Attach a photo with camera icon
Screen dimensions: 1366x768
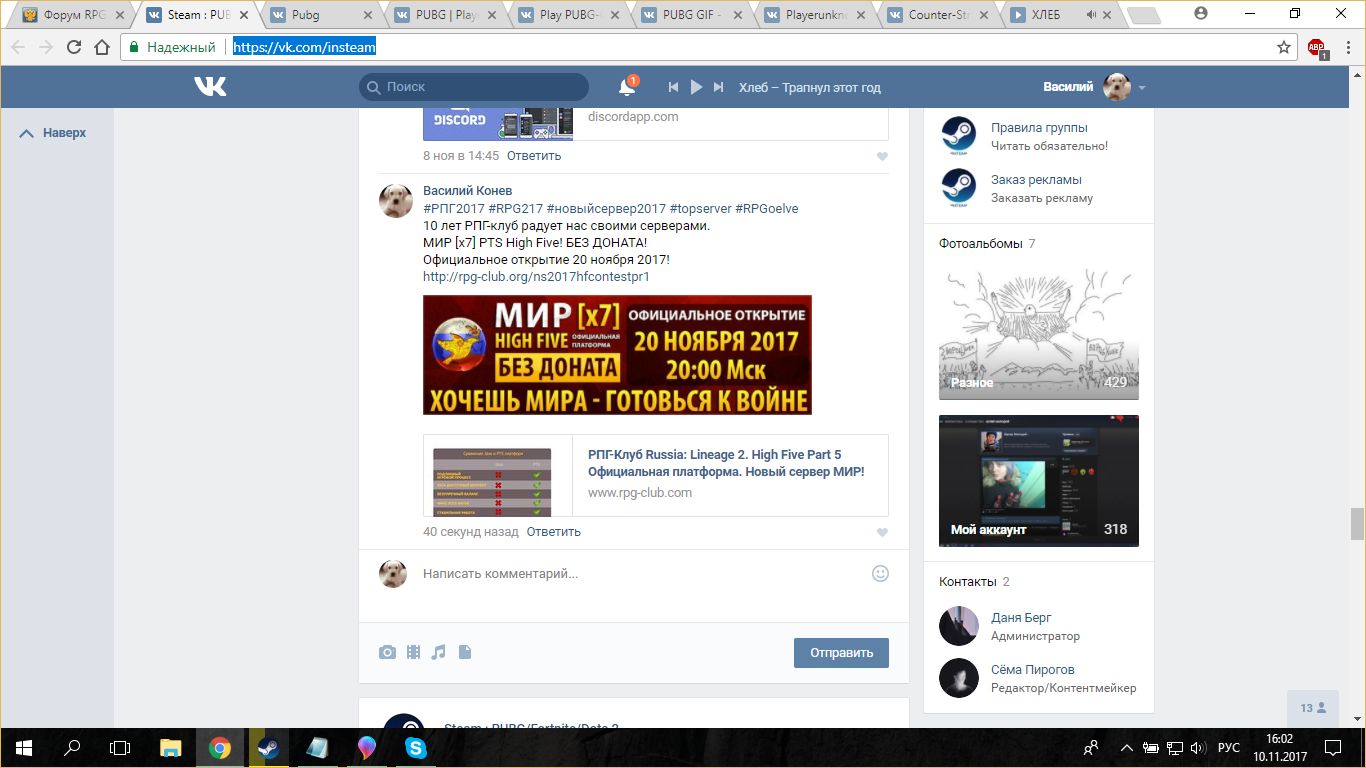click(387, 653)
